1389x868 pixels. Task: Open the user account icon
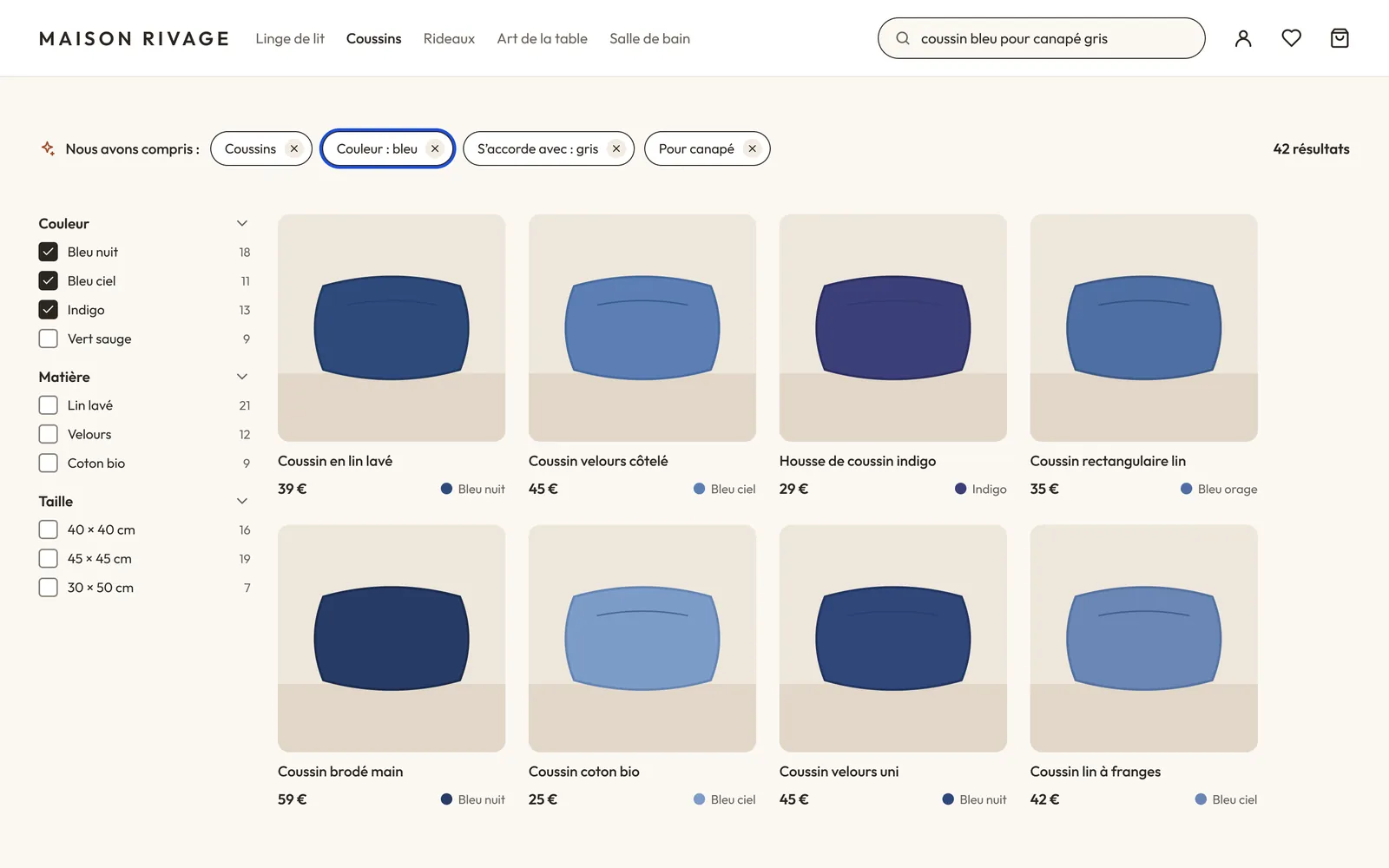[1243, 38]
